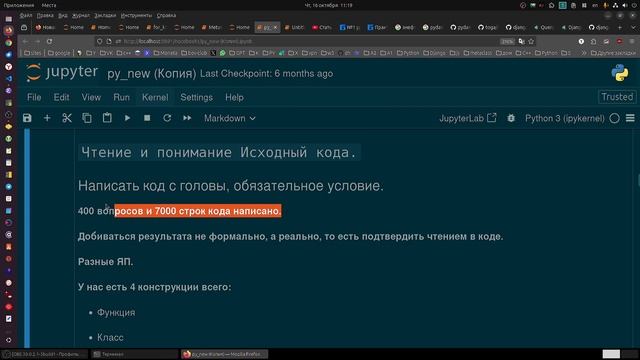Insert a new cell with the plus icon
This screenshot has height=360, width=640.
click(x=47, y=118)
